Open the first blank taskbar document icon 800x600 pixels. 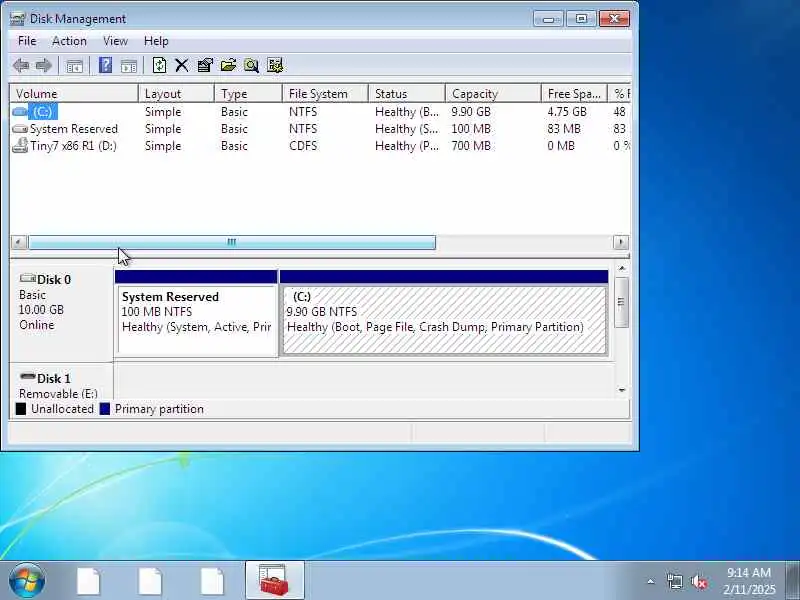click(x=88, y=581)
